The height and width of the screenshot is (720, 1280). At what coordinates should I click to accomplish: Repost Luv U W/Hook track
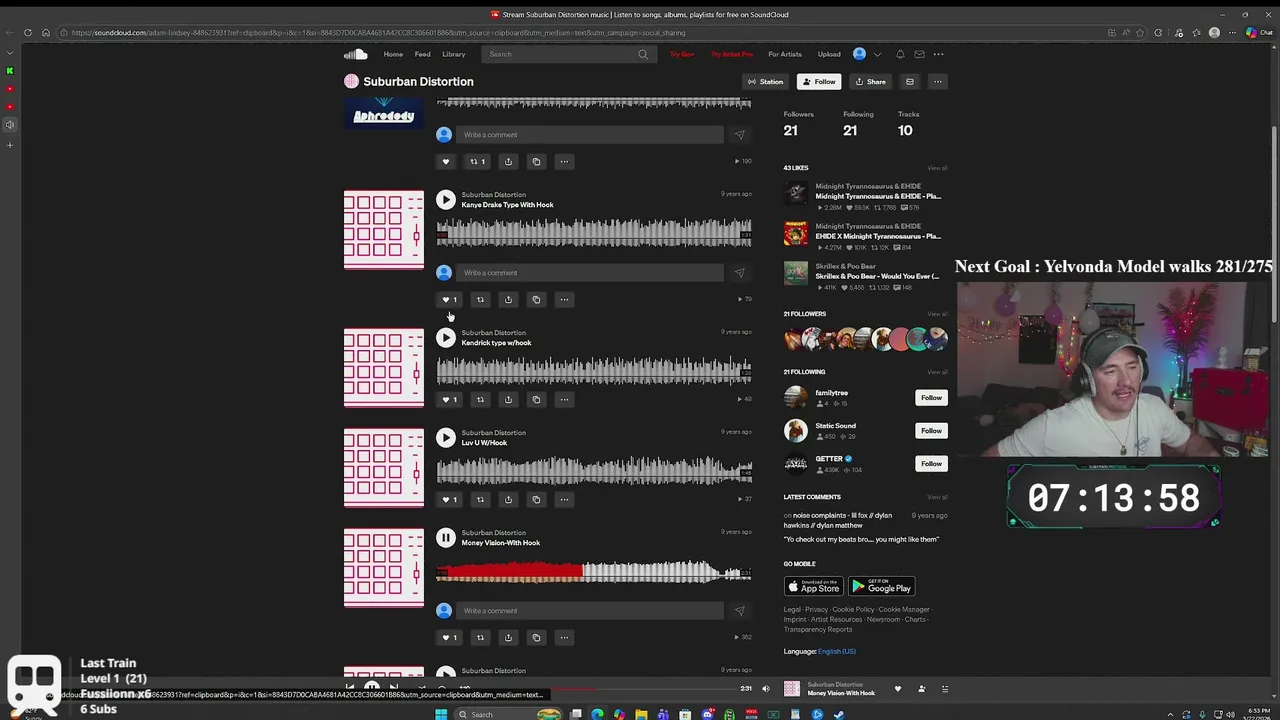pos(480,499)
